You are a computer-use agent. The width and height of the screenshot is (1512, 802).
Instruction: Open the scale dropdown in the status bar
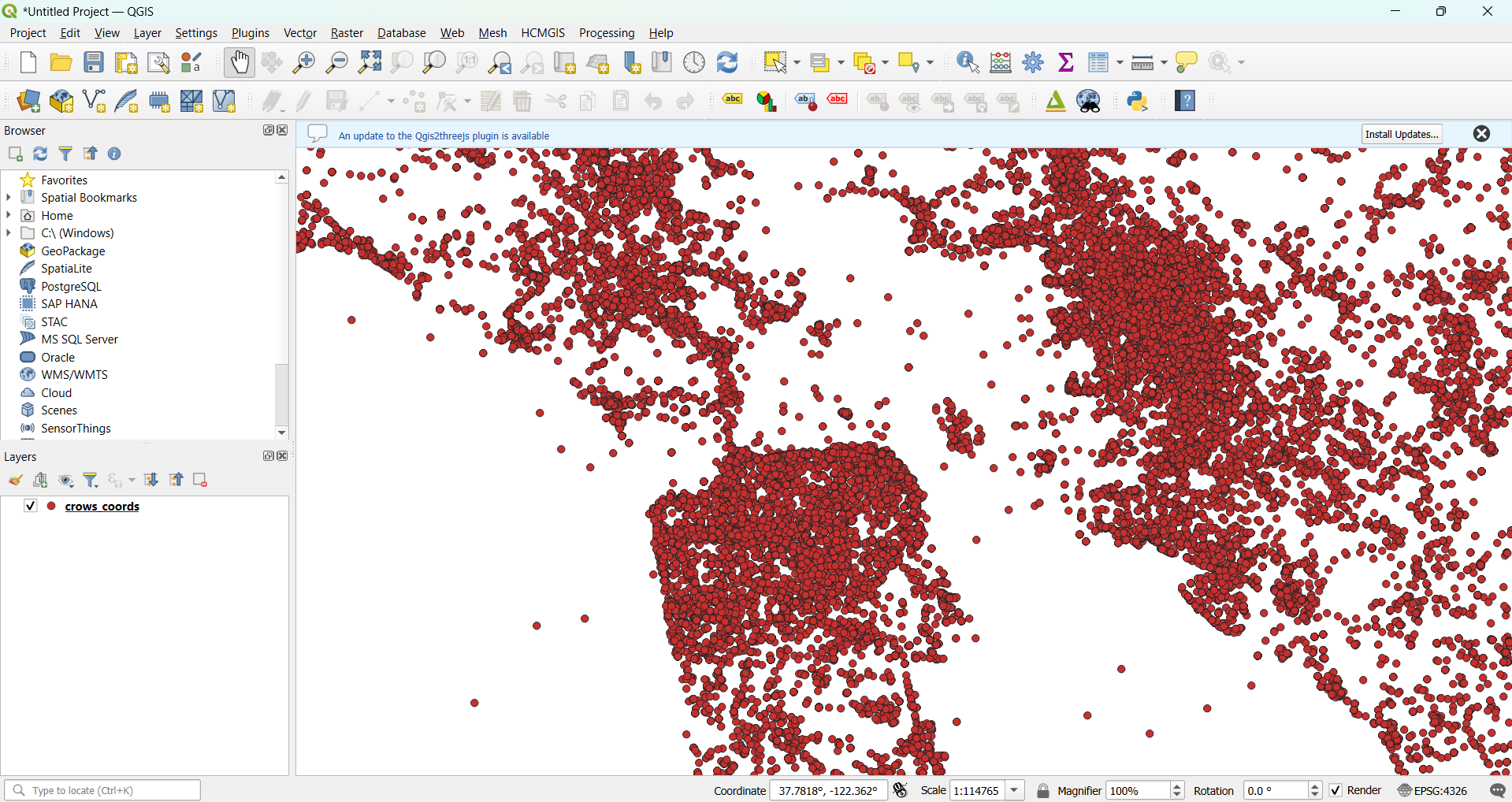click(x=1016, y=790)
